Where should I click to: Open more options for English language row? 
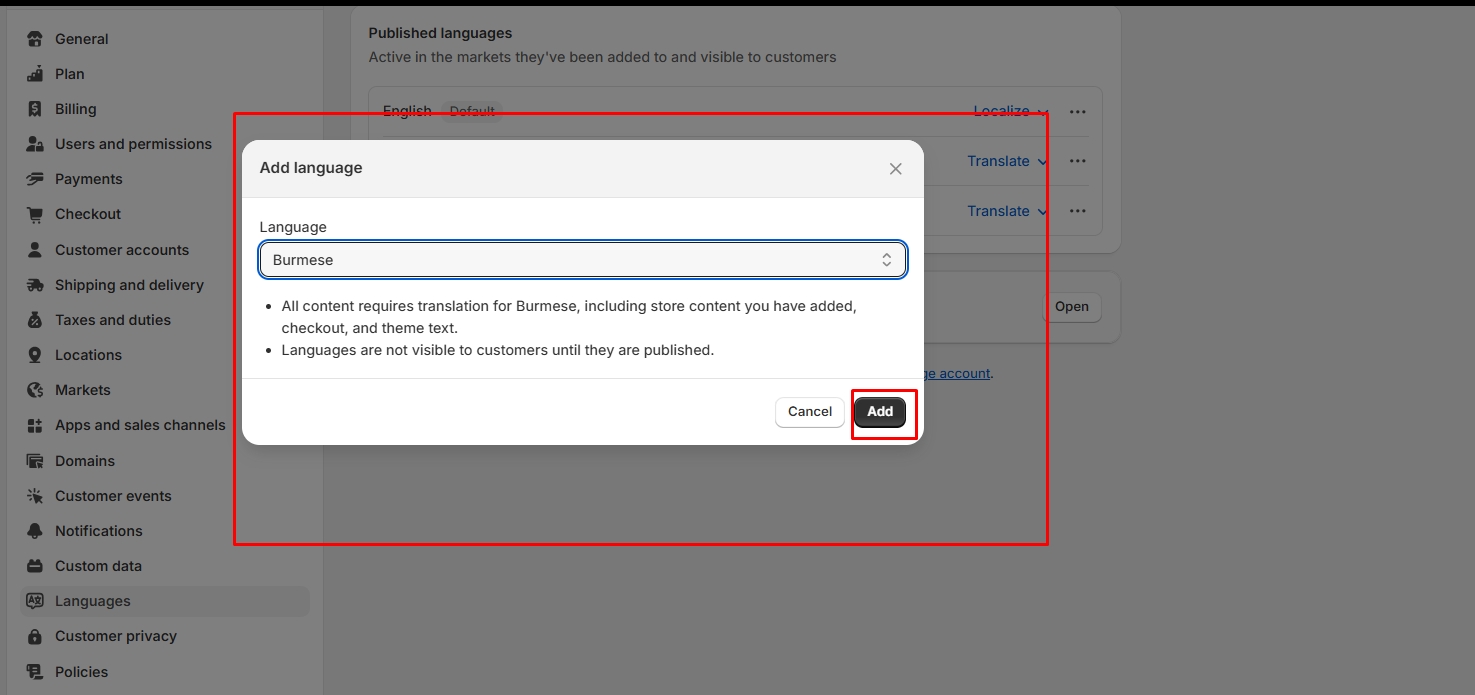pyautogui.click(x=1077, y=111)
